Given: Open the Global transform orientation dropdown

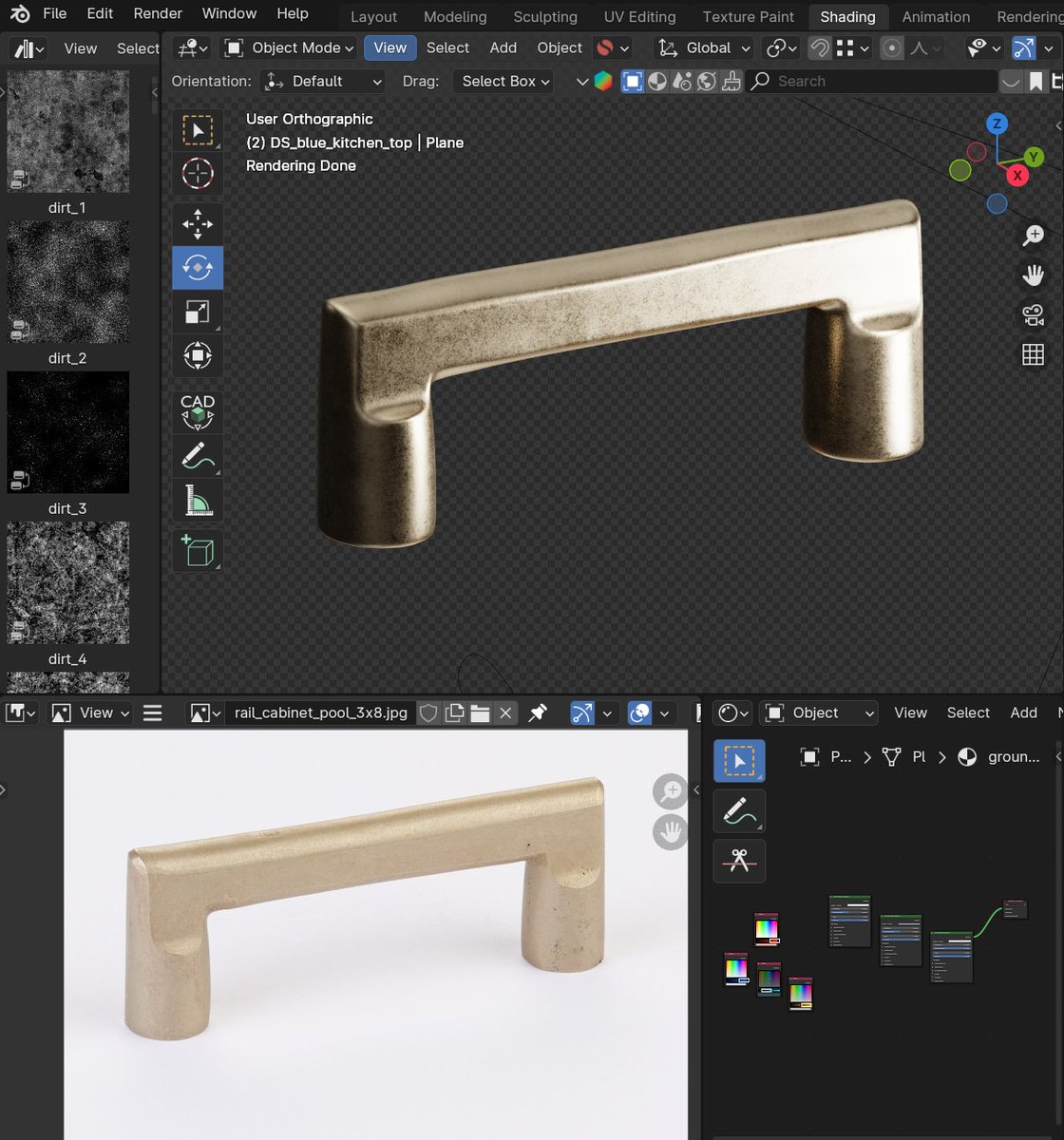Looking at the screenshot, I should coord(708,47).
